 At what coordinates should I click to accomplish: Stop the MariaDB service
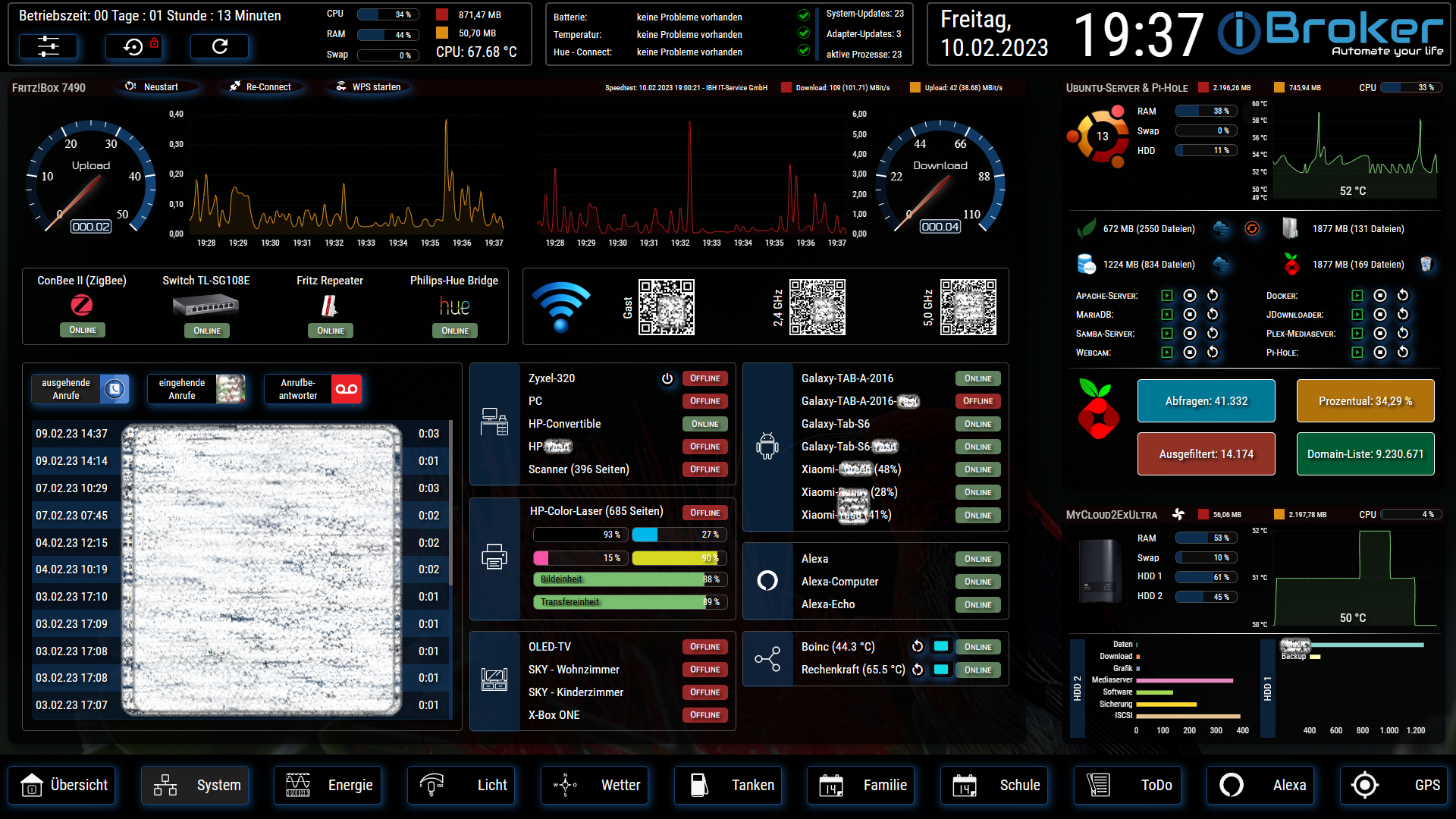click(1190, 315)
